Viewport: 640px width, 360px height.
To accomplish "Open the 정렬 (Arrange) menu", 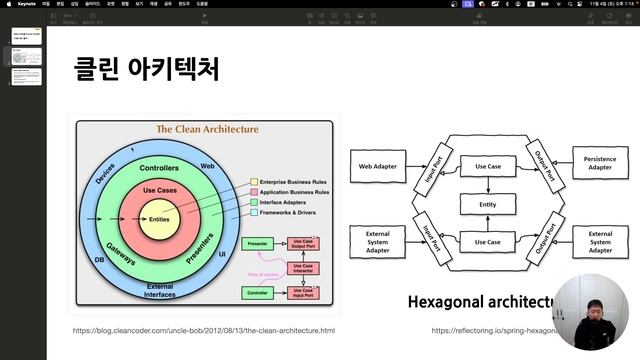I will point(125,4).
